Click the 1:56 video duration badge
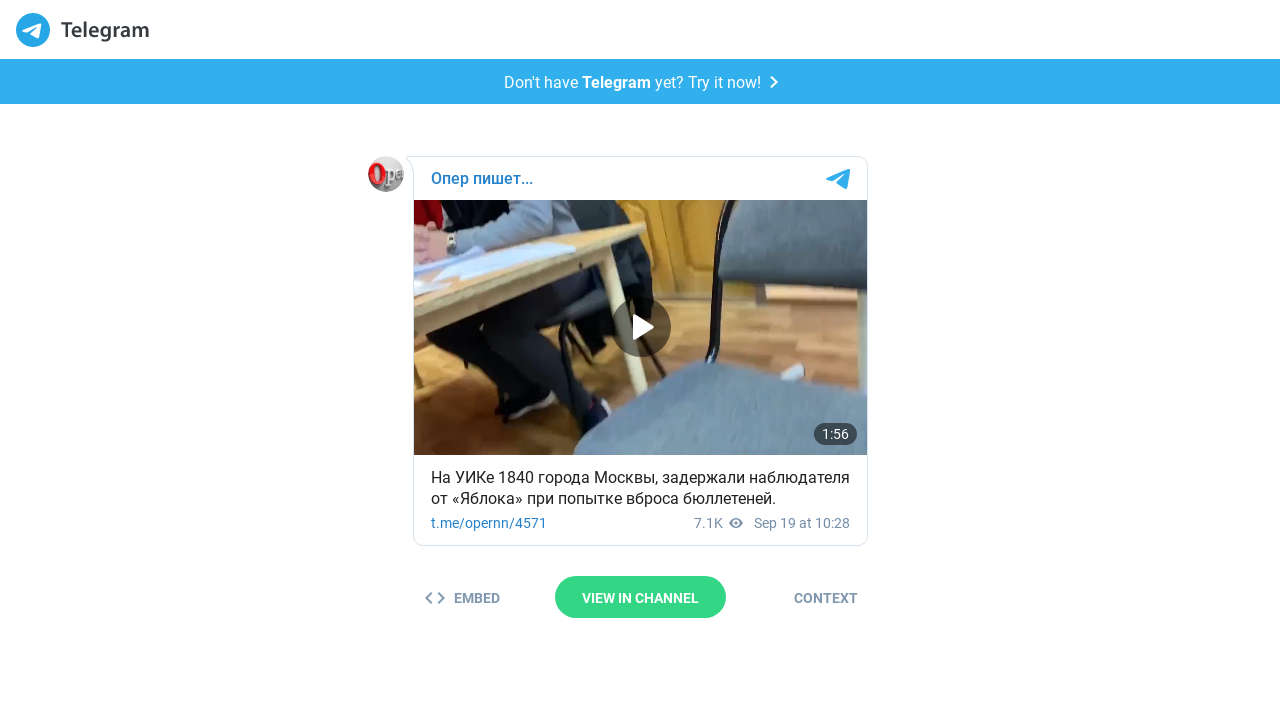 pos(835,434)
